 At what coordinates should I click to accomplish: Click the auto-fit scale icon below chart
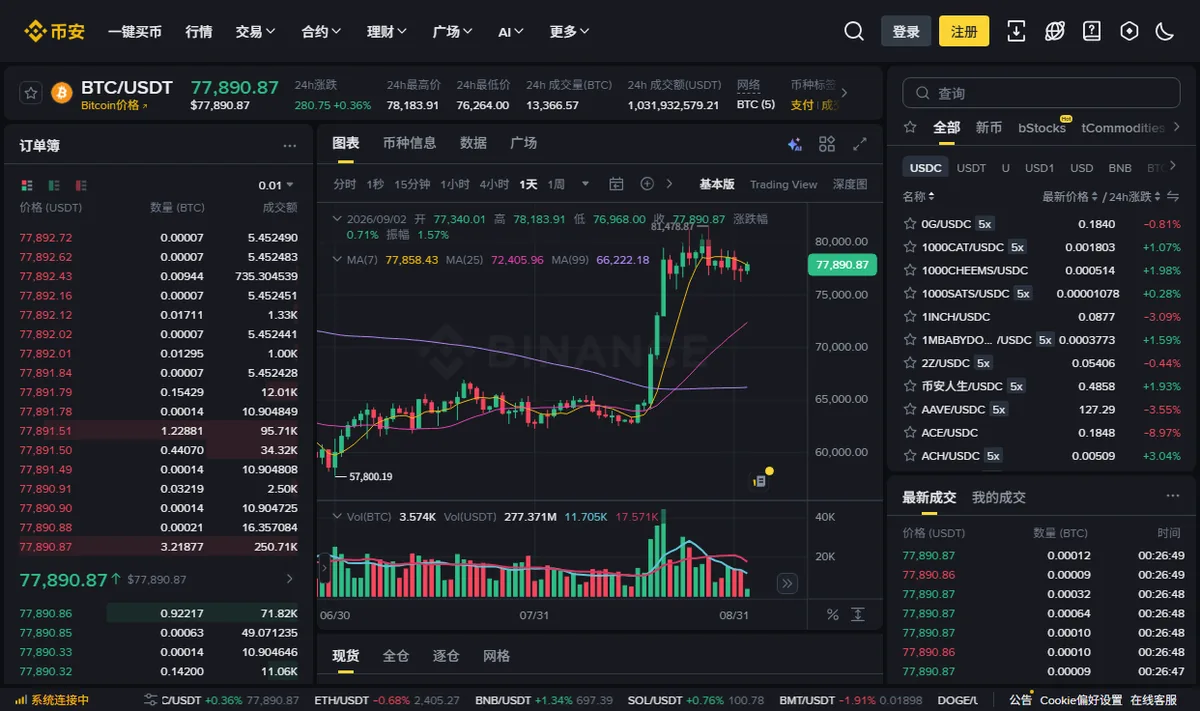858,615
